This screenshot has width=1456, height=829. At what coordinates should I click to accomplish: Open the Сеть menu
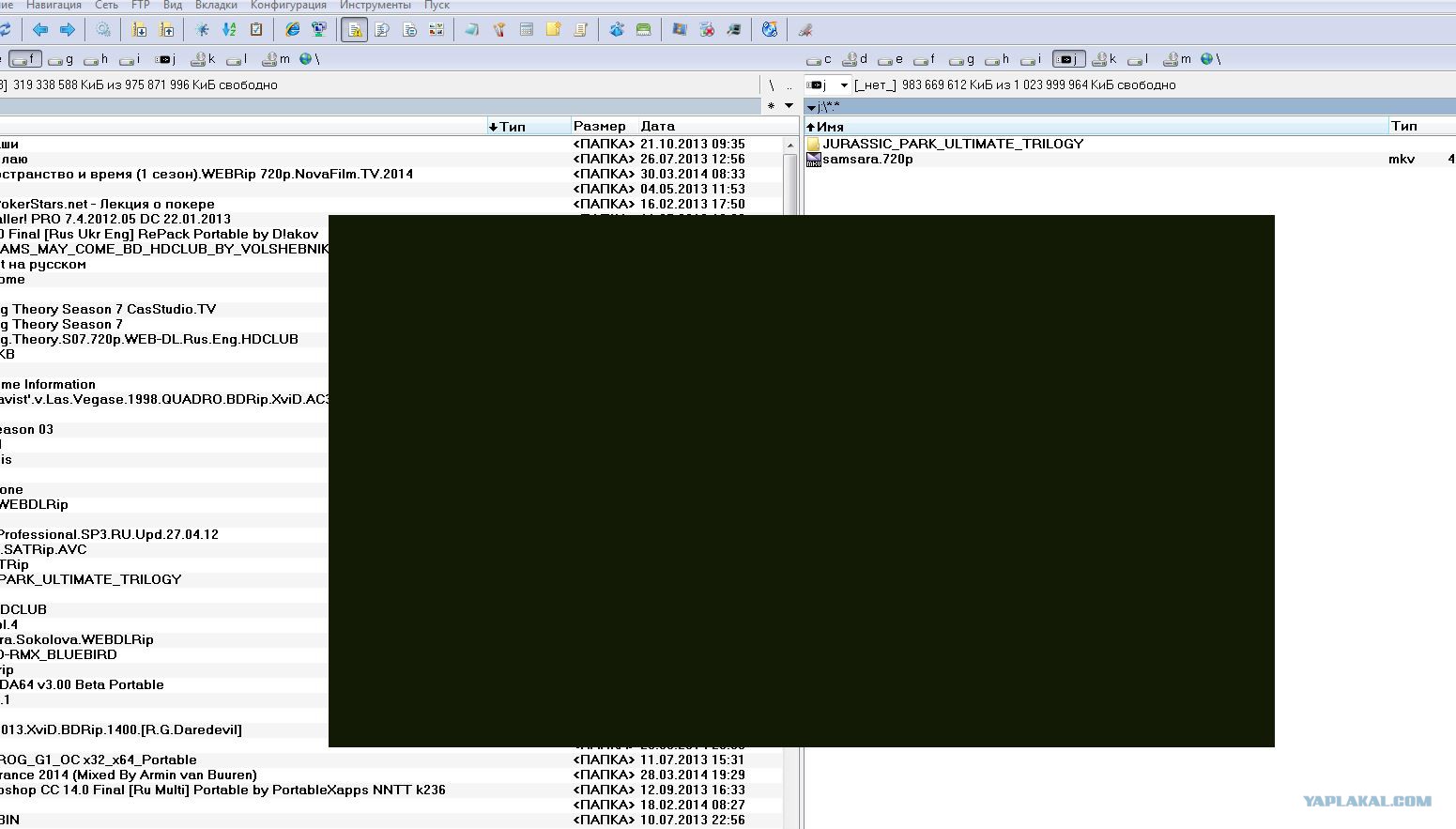pyautogui.click(x=106, y=6)
